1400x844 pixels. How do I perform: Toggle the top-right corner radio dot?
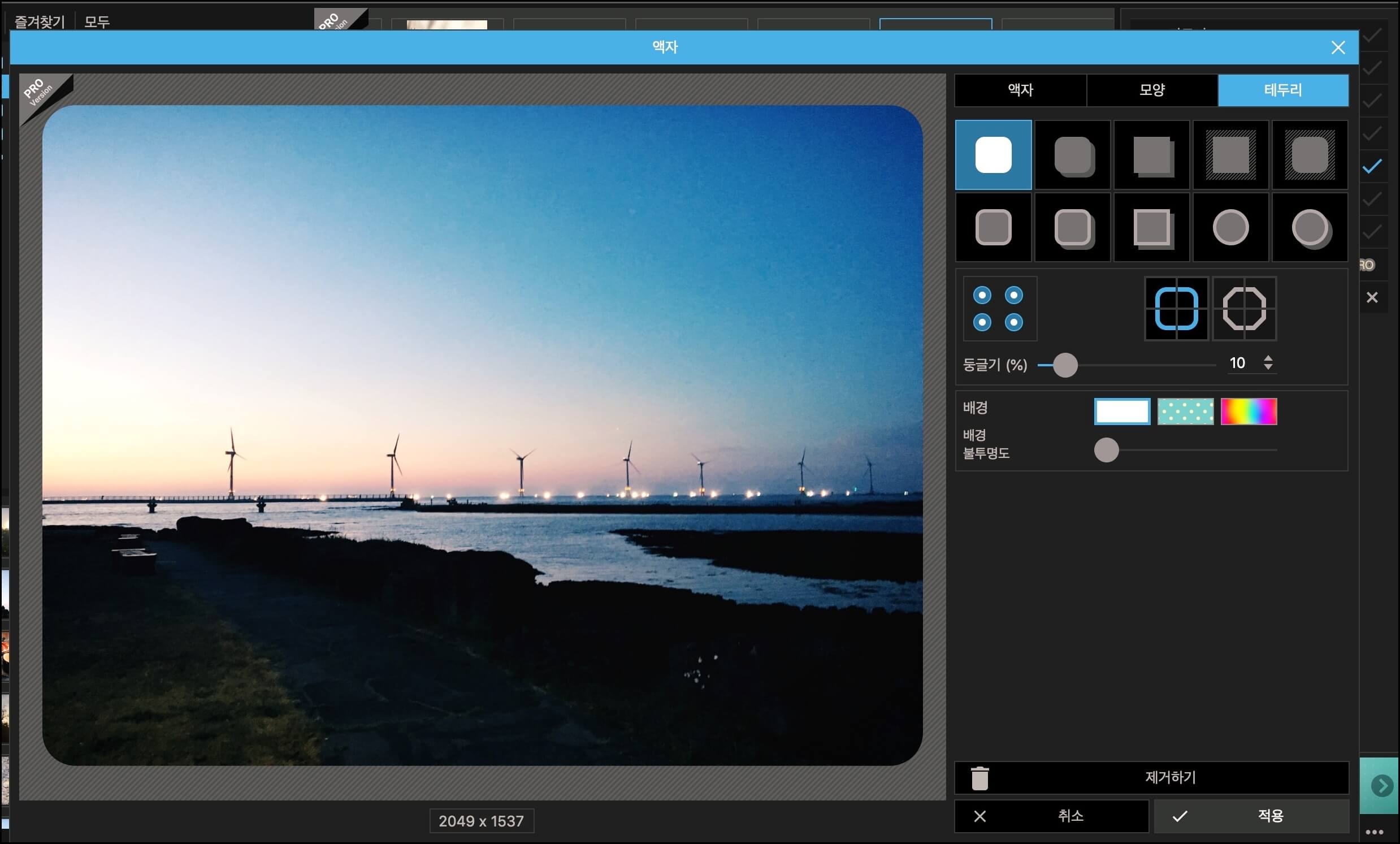(1013, 295)
